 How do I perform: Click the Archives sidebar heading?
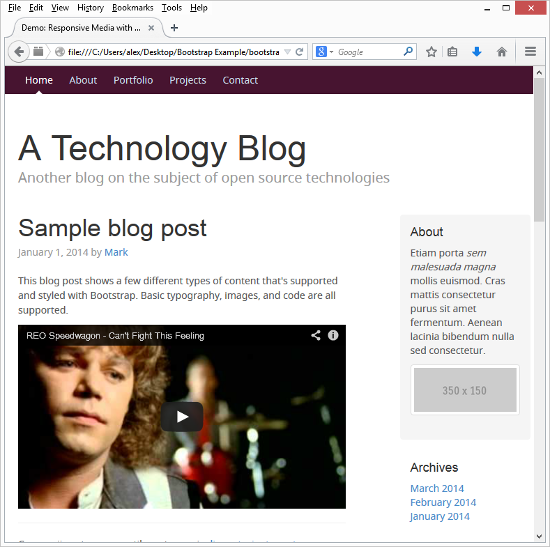click(434, 467)
